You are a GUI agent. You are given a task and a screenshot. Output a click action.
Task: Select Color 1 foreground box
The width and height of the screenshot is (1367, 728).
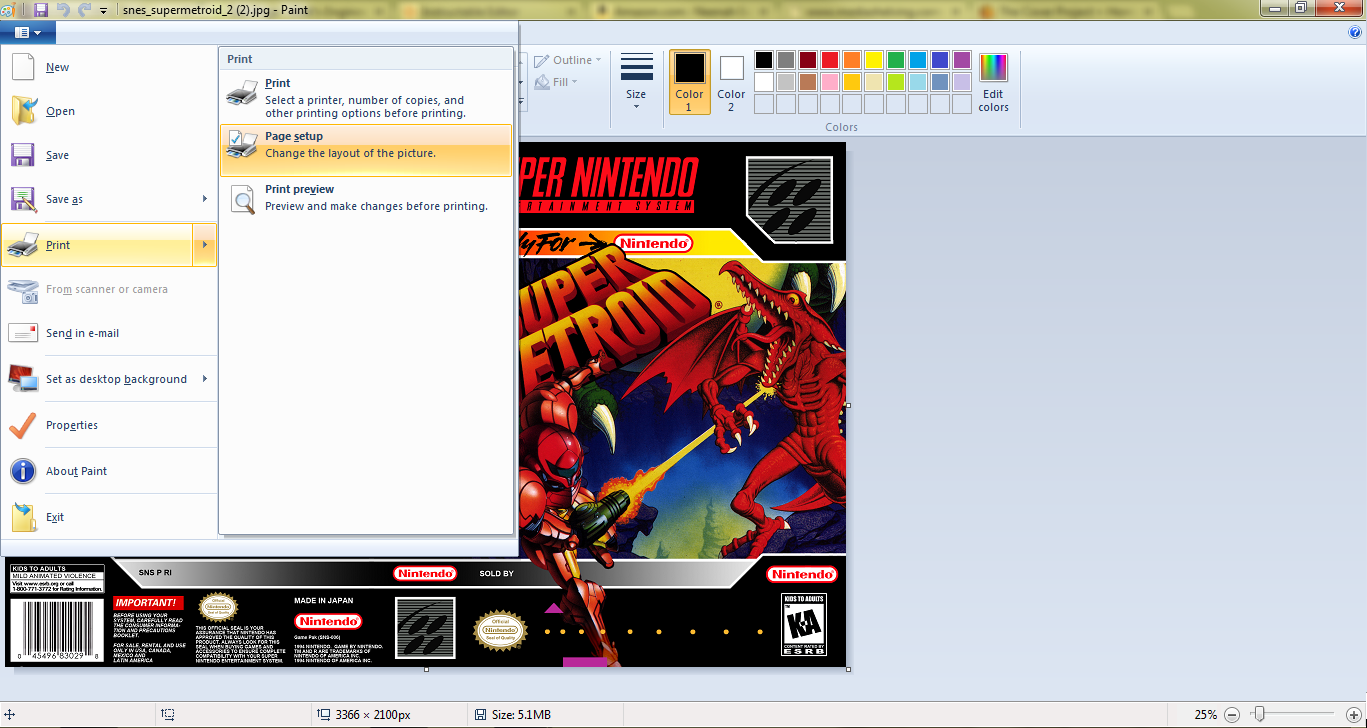[689, 82]
